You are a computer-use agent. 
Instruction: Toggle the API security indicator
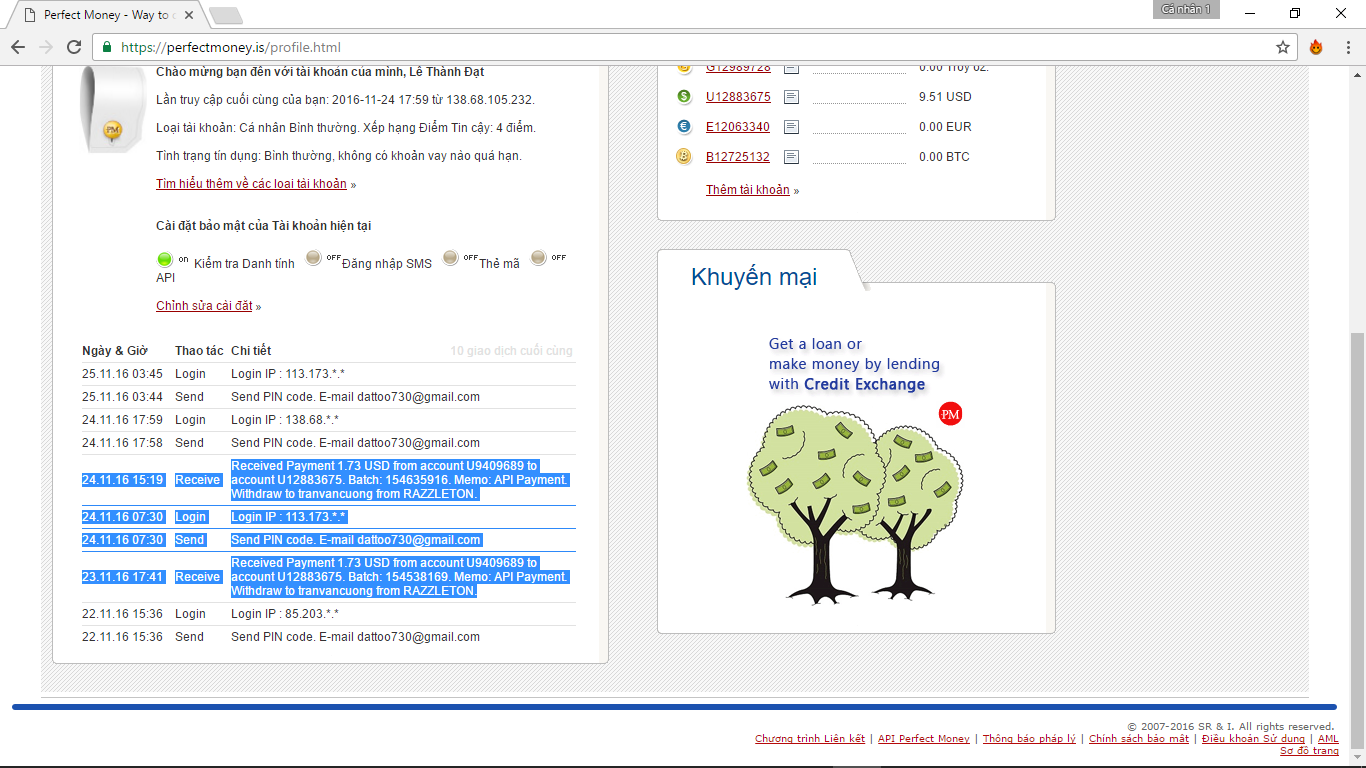[539, 258]
